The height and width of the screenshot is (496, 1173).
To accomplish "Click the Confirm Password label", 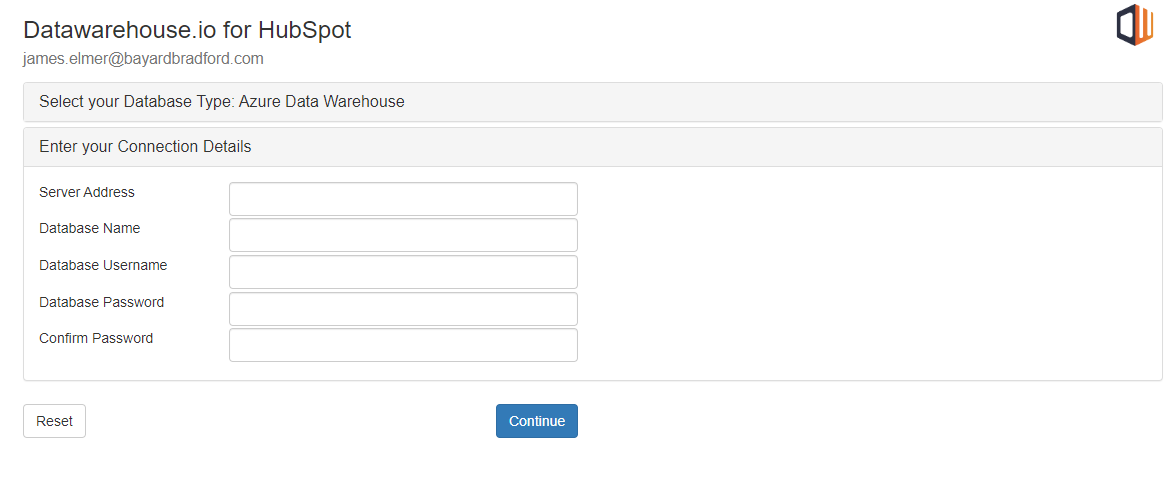I will point(96,338).
